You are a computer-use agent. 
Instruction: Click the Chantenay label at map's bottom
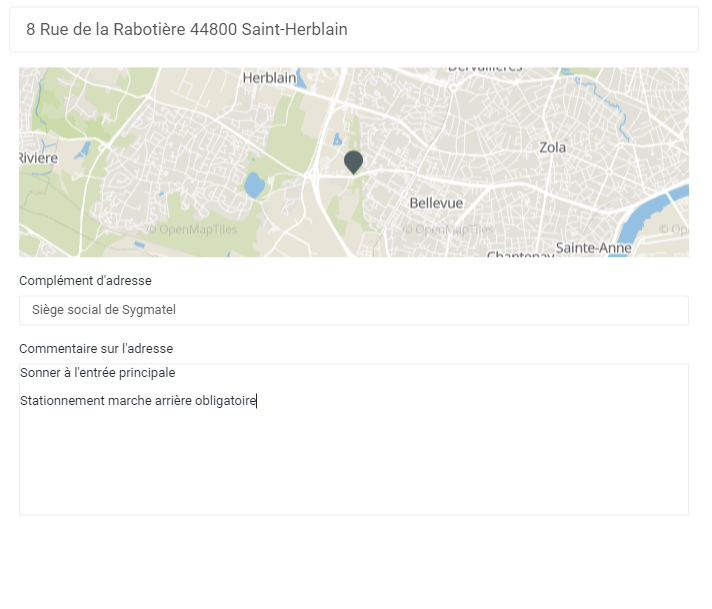pos(520,255)
